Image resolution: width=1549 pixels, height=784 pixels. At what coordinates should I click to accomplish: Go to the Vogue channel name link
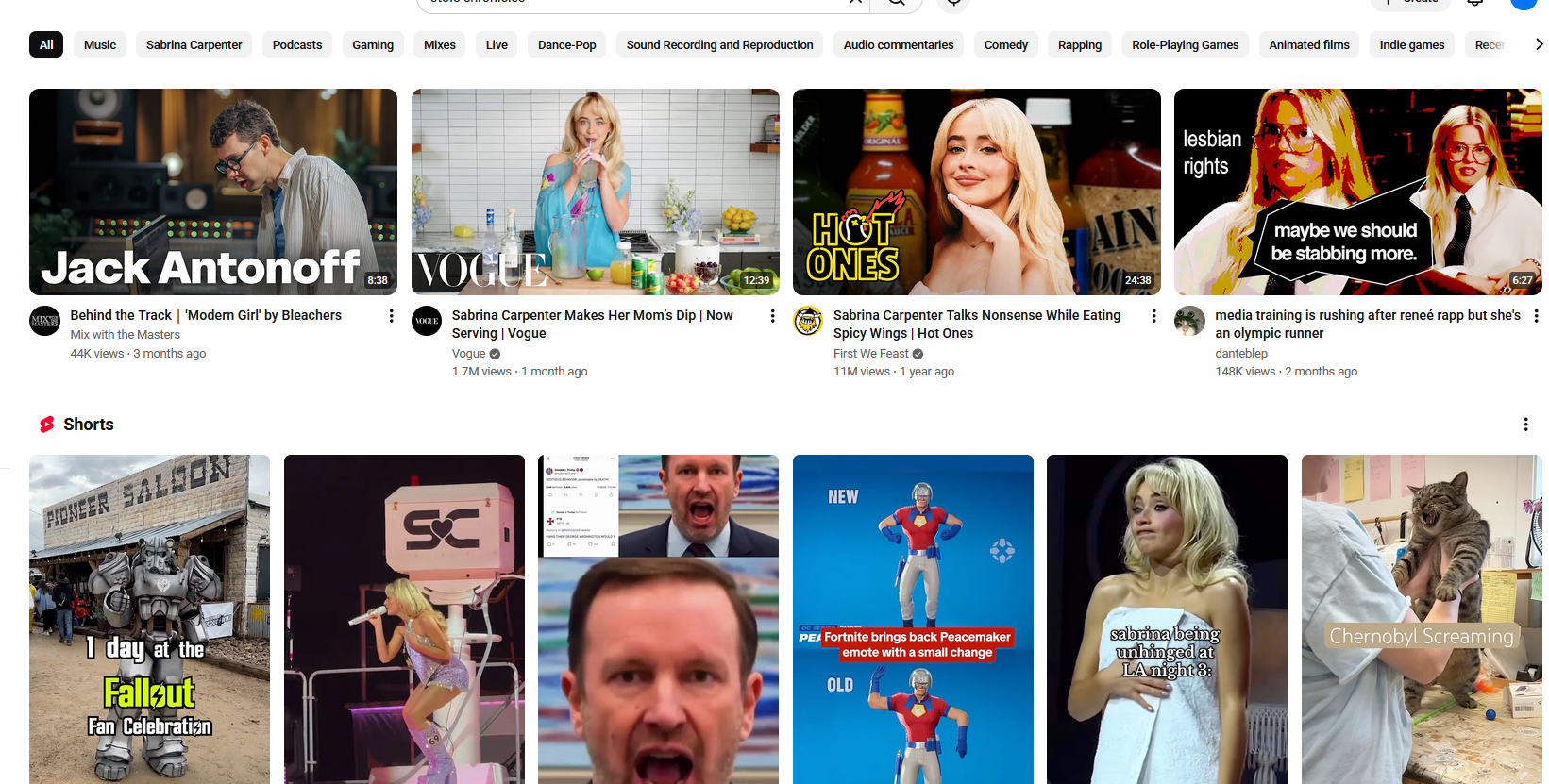[468, 354]
